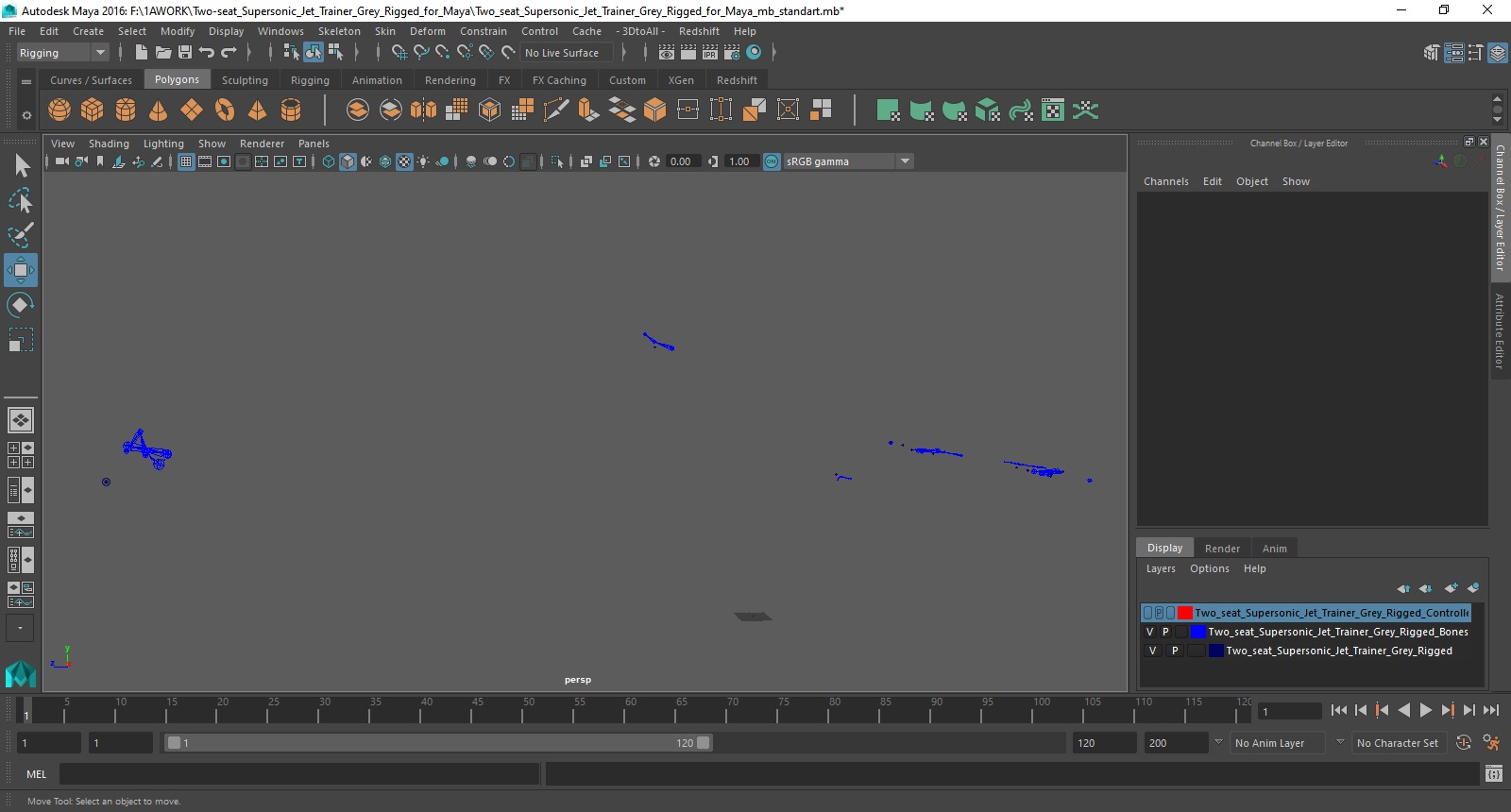Open the Render Settings icon
The image size is (1511, 812).
click(x=732, y=53)
